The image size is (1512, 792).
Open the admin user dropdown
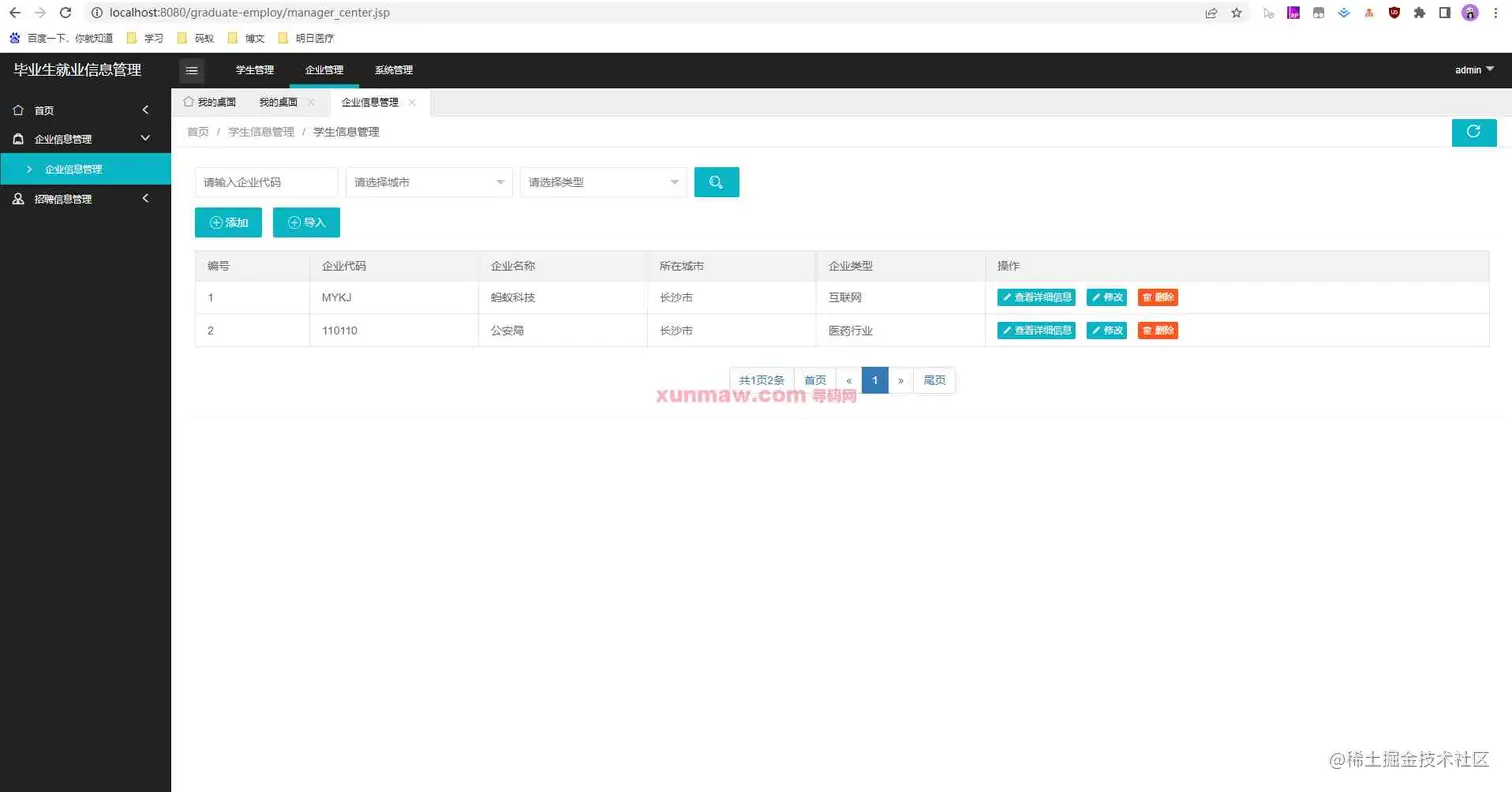point(1475,70)
